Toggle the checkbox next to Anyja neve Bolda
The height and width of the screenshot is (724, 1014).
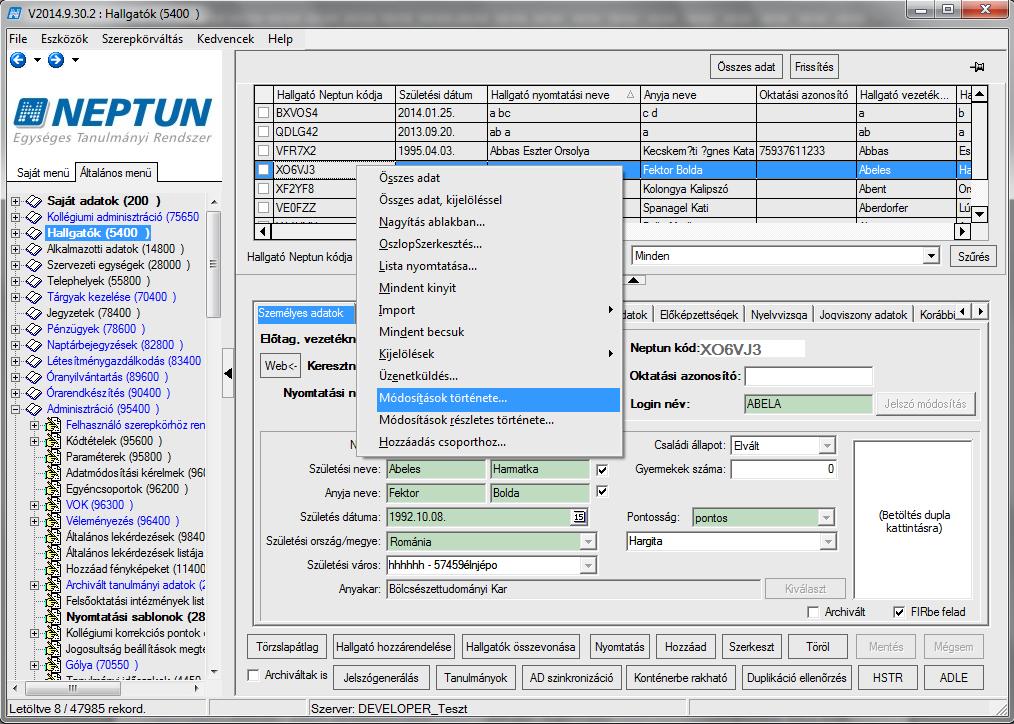coord(602,493)
